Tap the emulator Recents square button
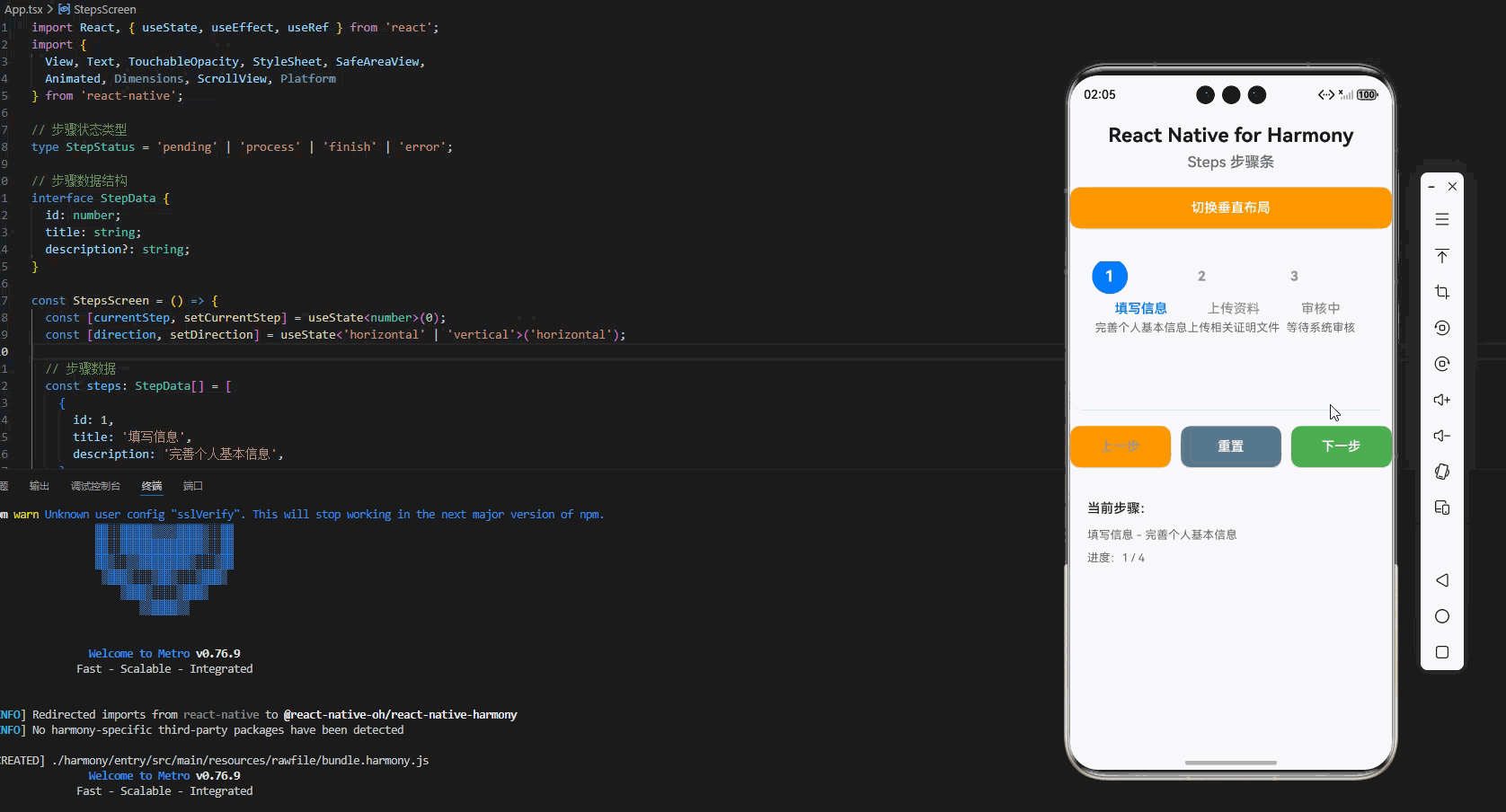Viewport: 1506px width, 812px height. (1442, 652)
